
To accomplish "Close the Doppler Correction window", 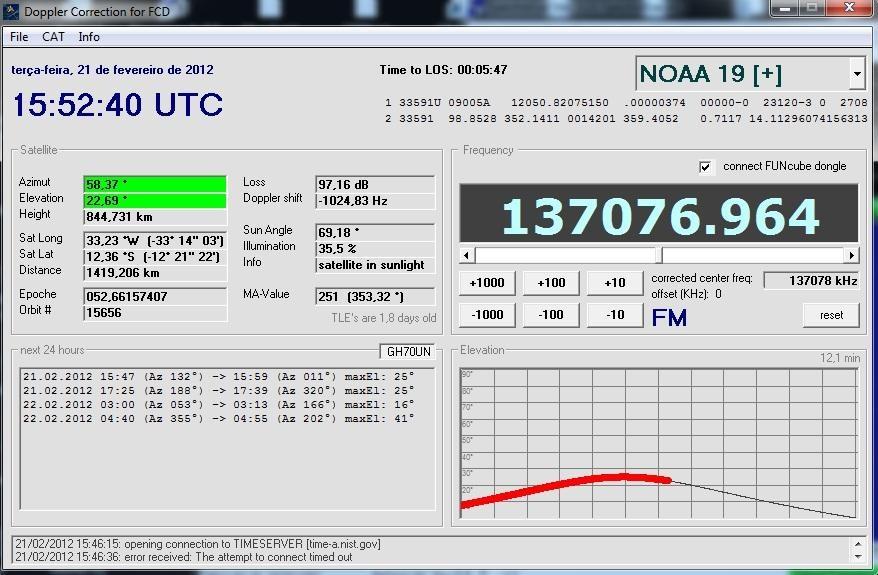I will click(849, 9).
